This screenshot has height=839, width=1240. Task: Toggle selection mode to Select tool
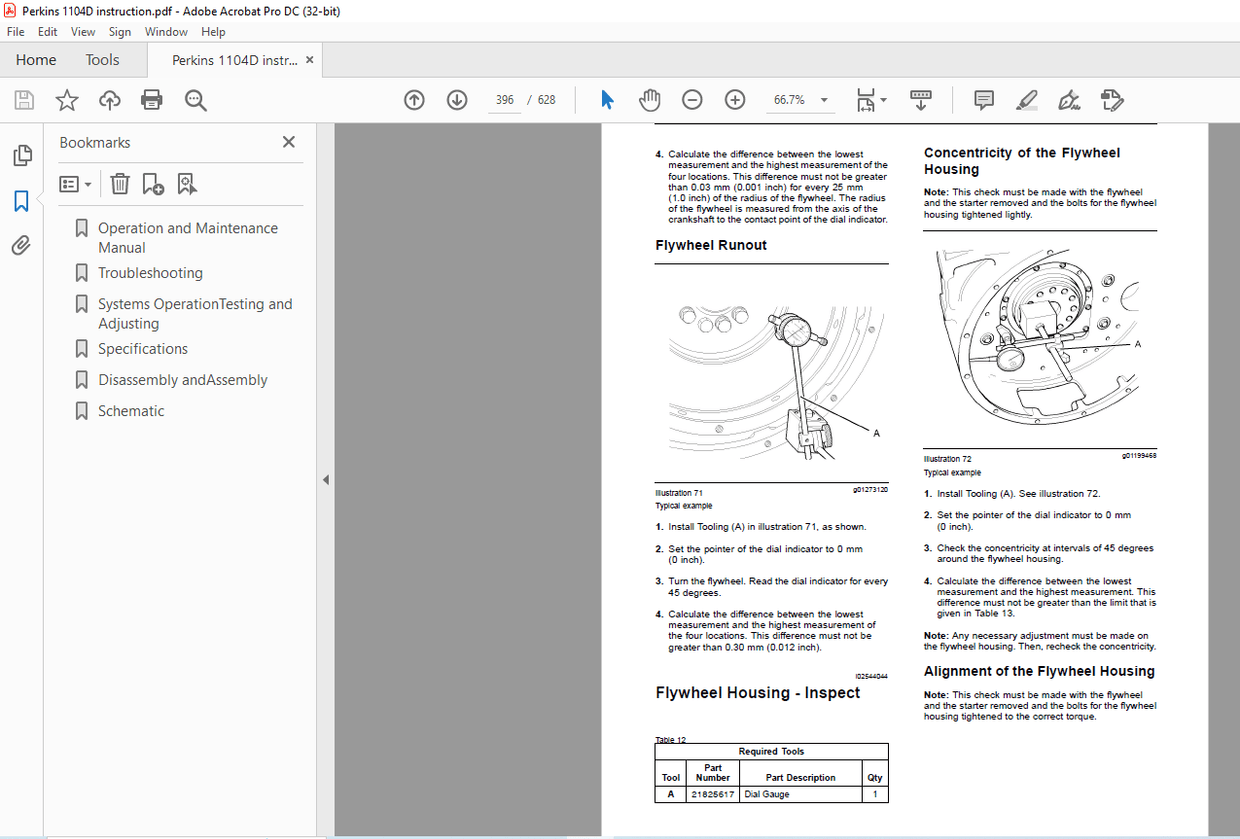click(x=606, y=99)
